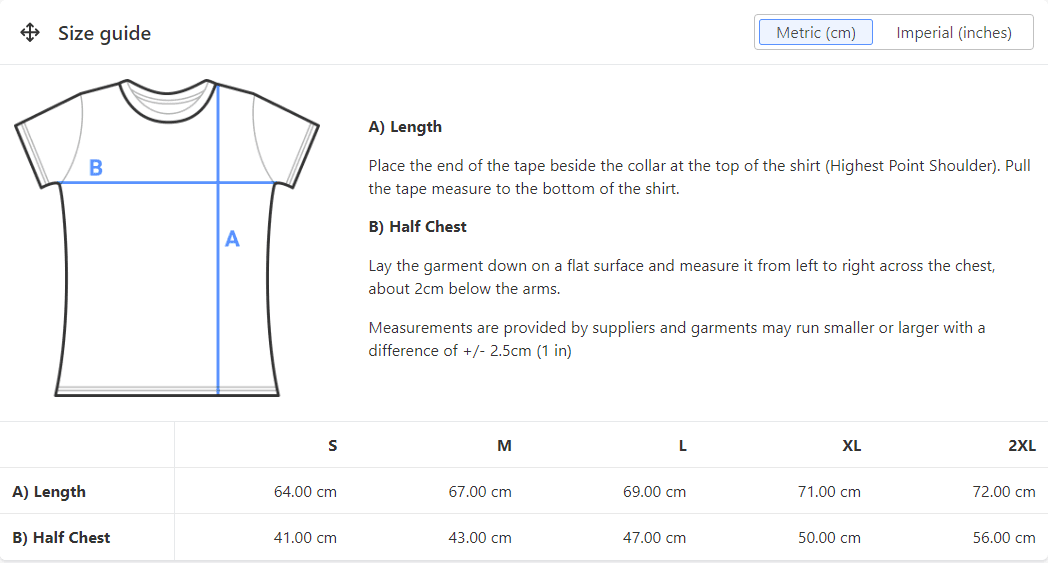Select the 2XL size column header
This screenshot has height=563, width=1048.
(1021, 446)
